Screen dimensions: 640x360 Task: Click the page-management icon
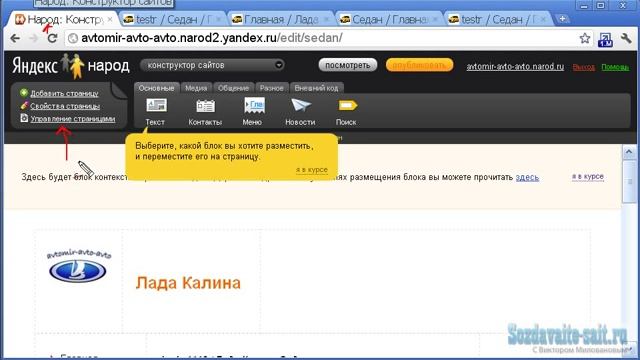point(24,118)
